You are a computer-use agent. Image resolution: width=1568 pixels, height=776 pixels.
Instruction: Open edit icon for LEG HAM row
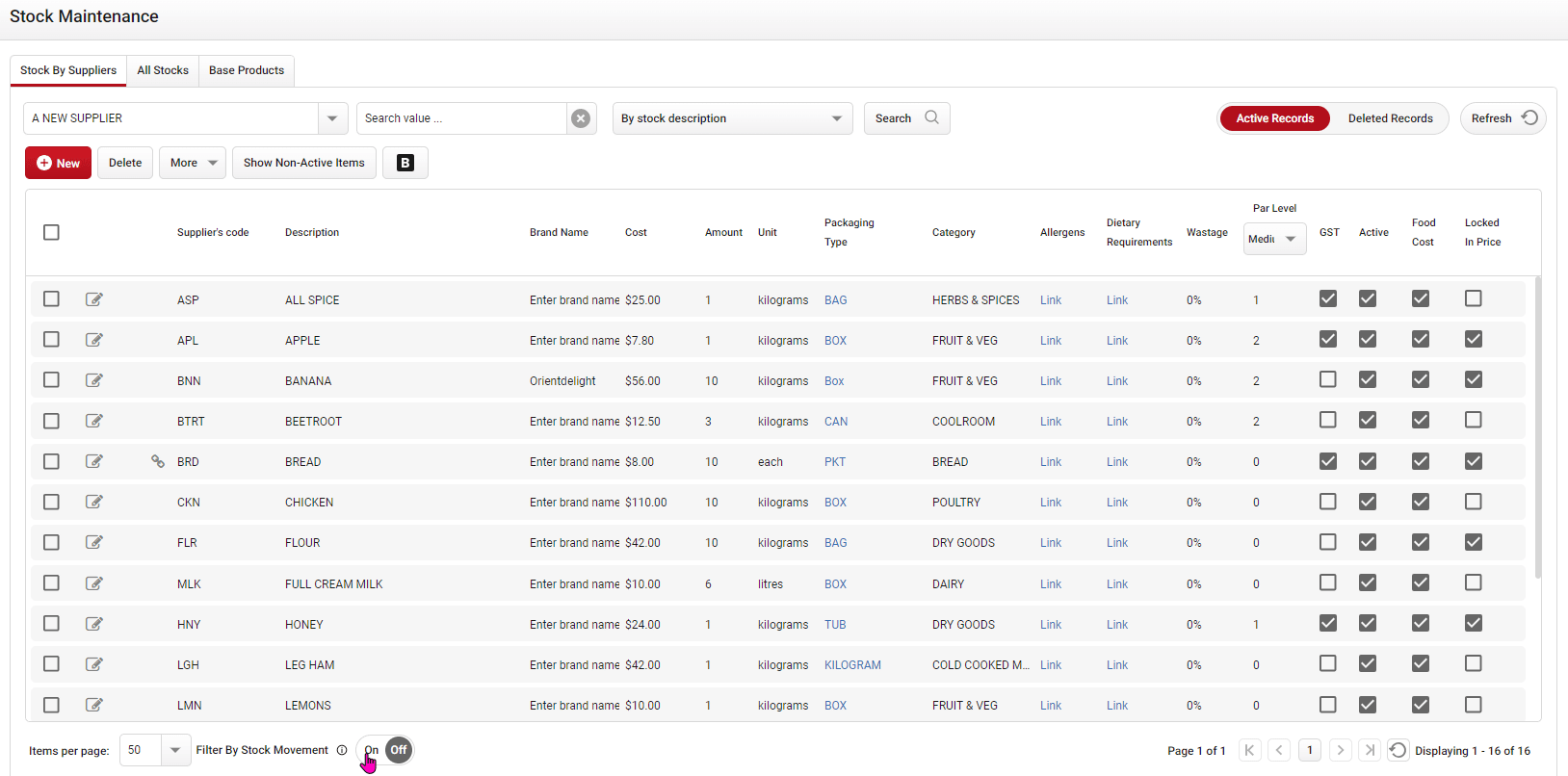pos(94,664)
